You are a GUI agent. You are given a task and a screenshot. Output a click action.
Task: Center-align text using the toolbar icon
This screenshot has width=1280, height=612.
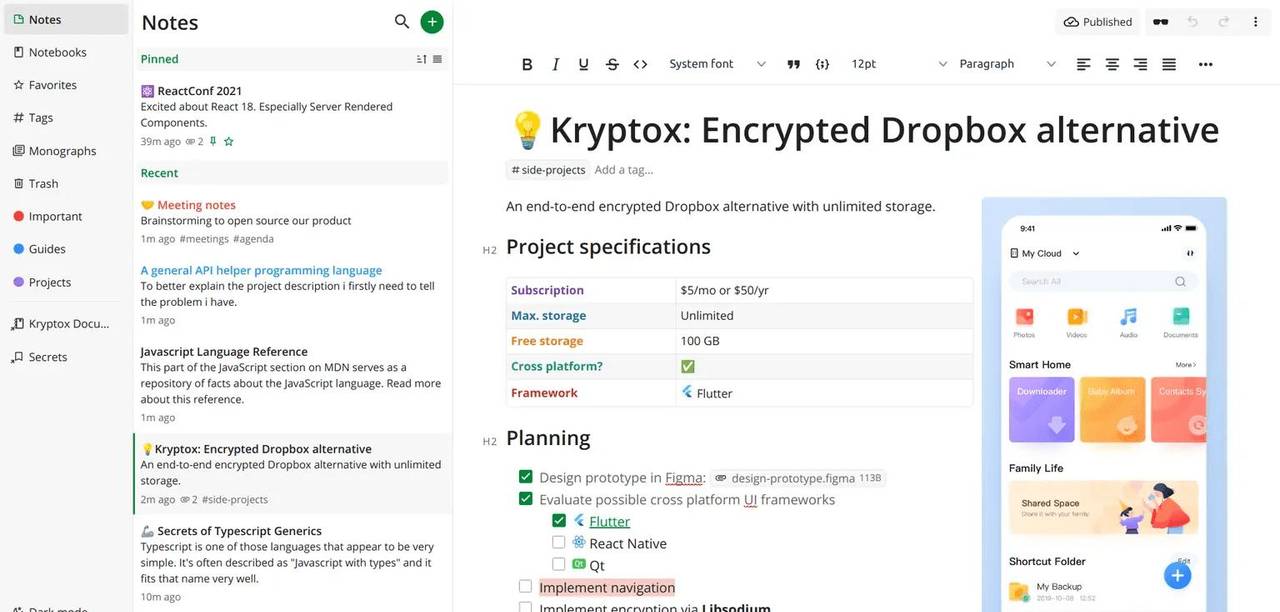pyautogui.click(x=1112, y=64)
